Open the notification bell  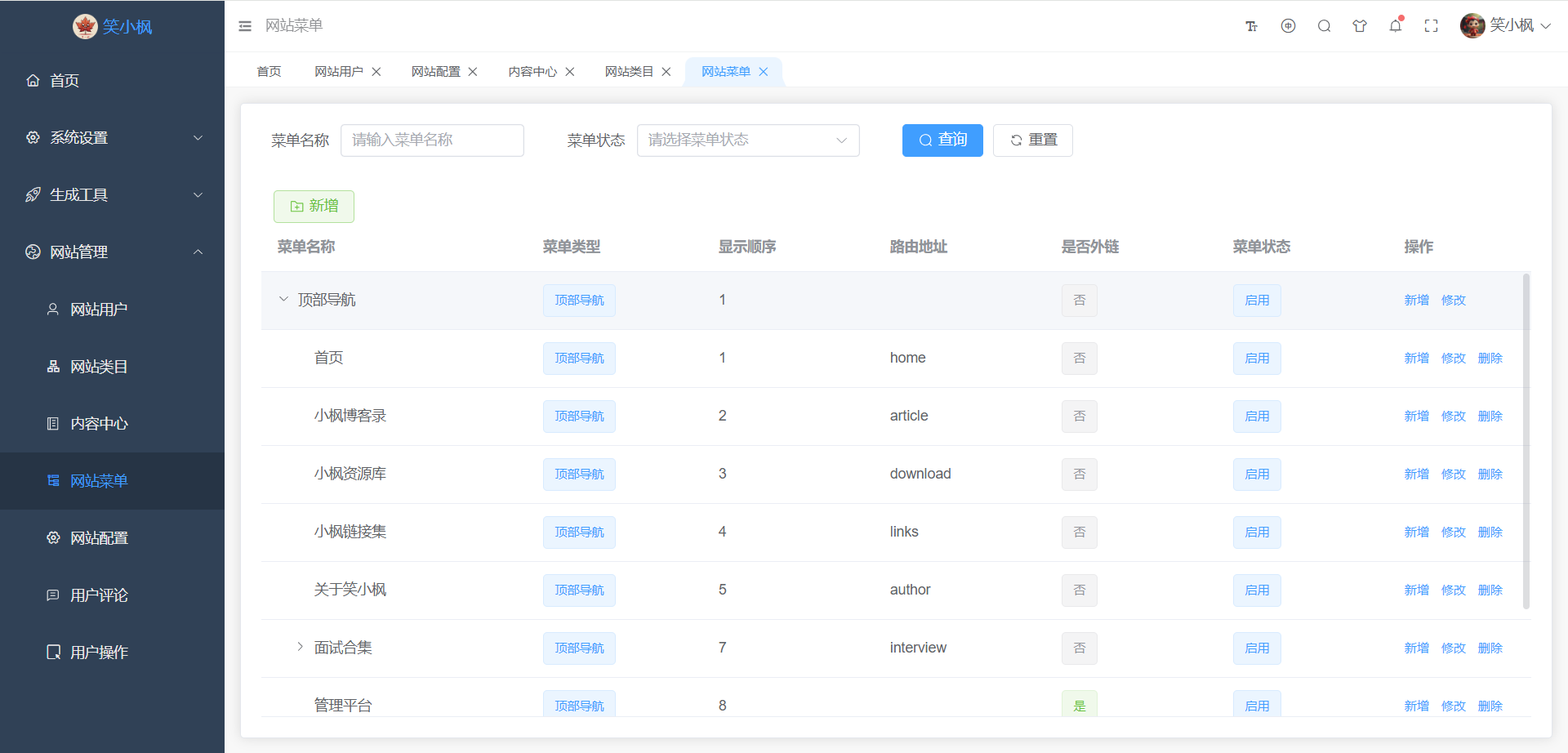[1396, 26]
